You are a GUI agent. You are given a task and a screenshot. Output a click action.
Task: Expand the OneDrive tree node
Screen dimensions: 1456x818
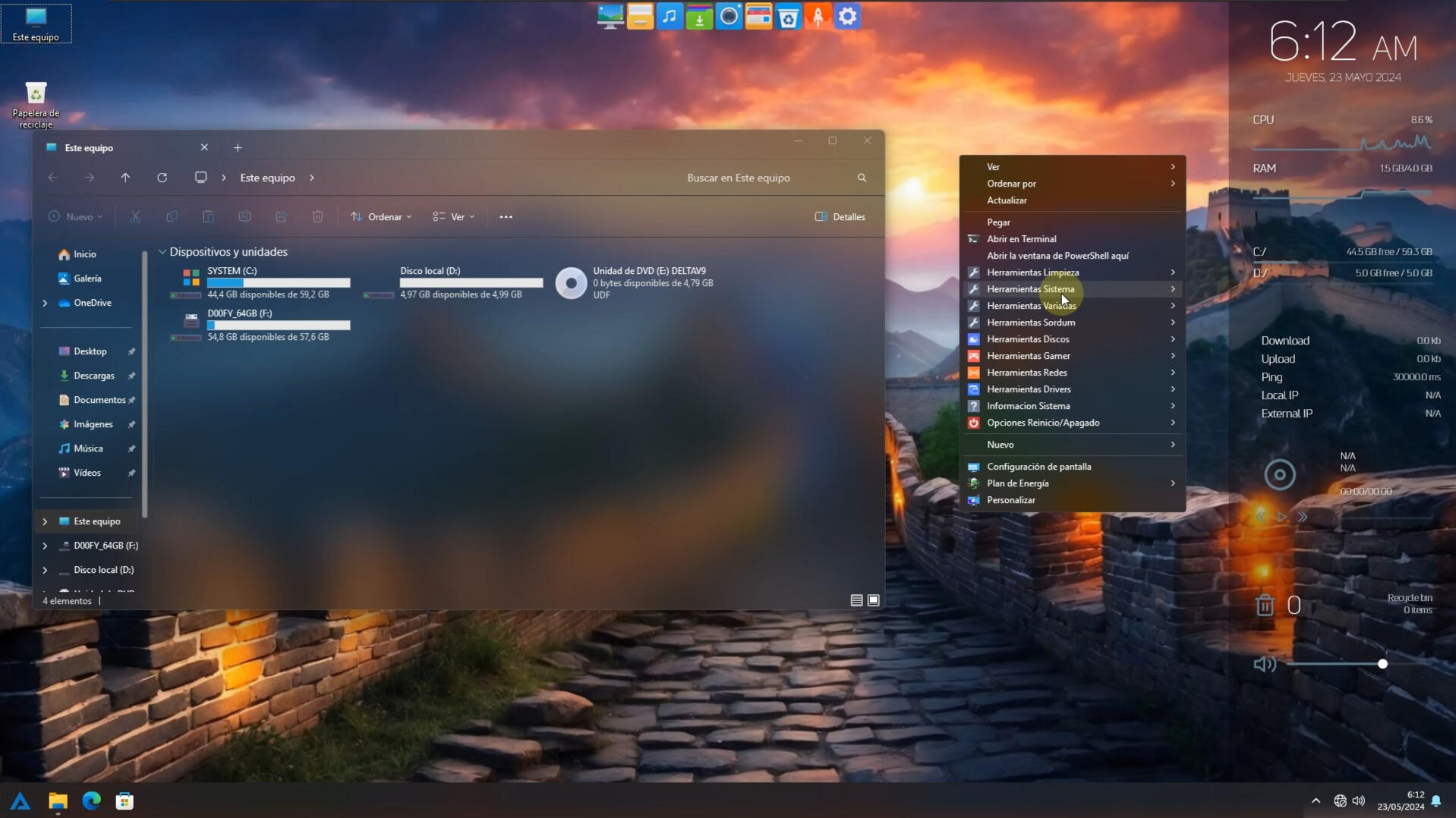(45, 303)
